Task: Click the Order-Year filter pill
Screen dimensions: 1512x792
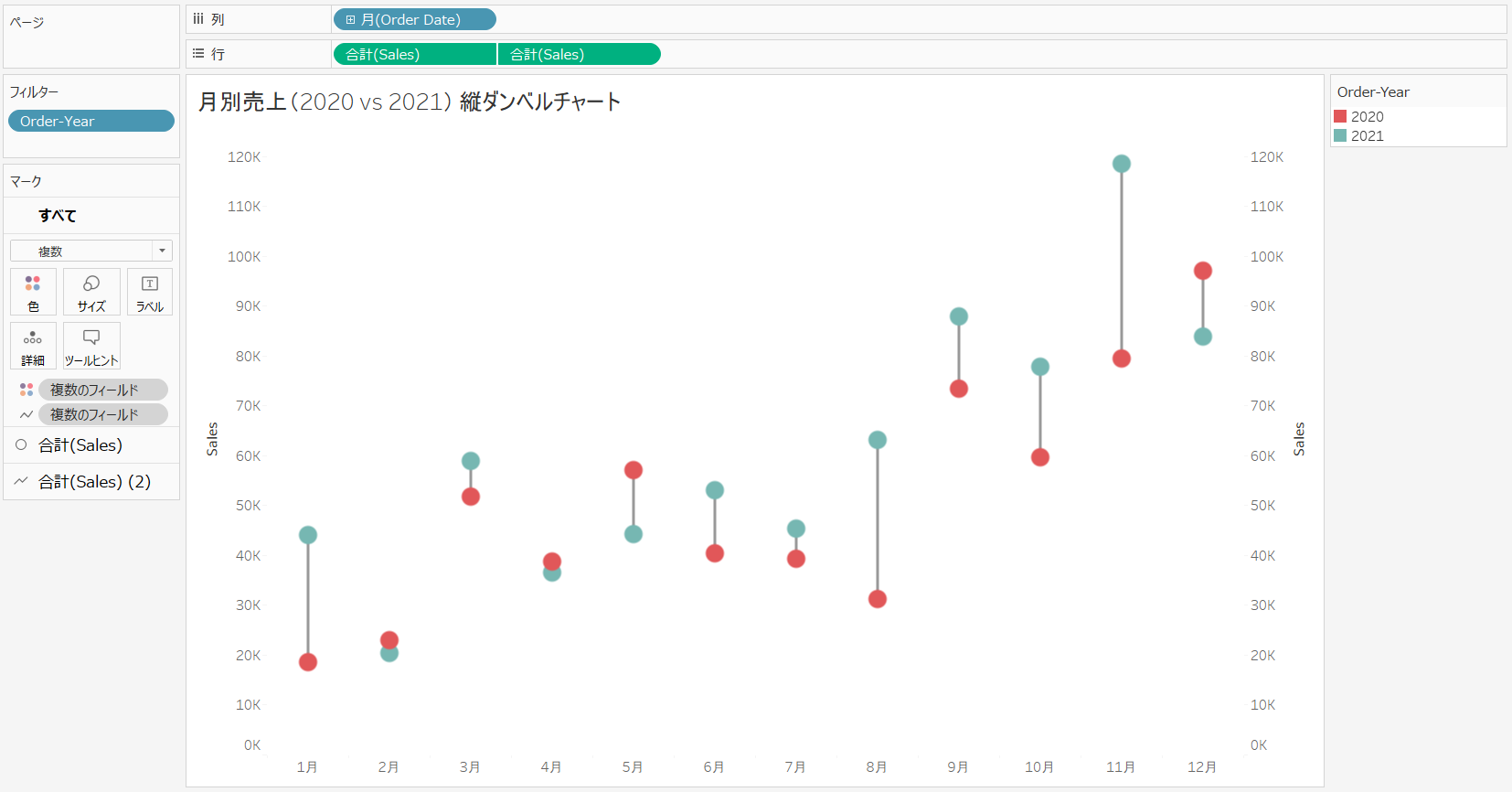Action: [91, 121]
